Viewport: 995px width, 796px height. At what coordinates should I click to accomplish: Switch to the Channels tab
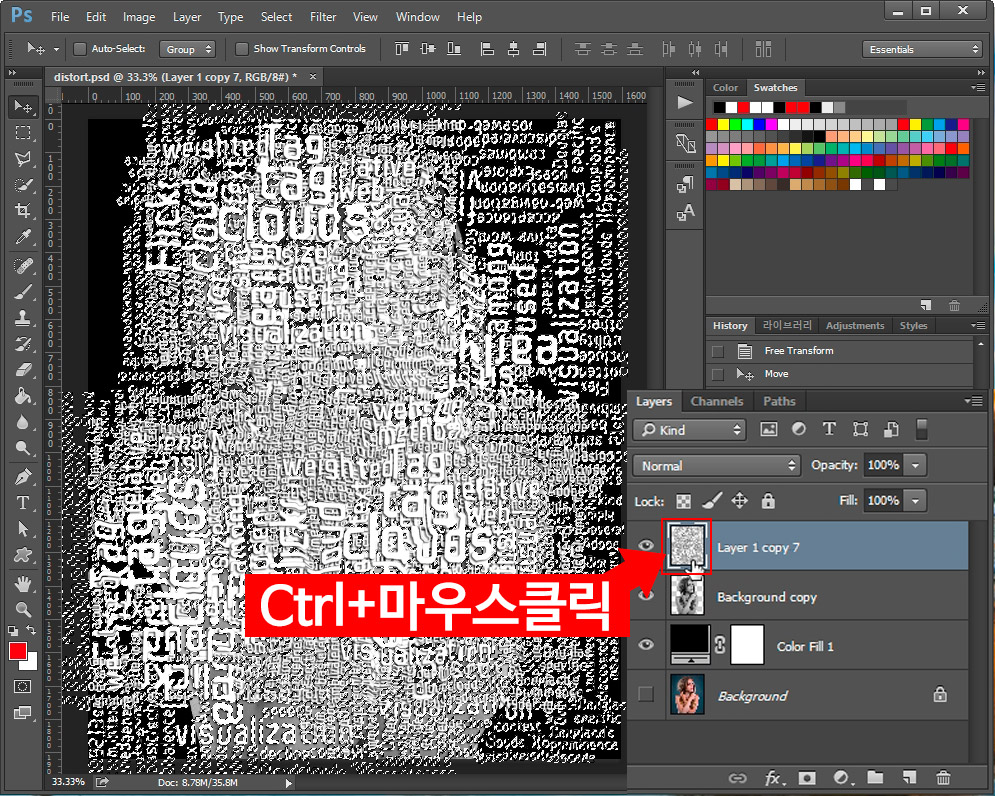tap(716, 401)
